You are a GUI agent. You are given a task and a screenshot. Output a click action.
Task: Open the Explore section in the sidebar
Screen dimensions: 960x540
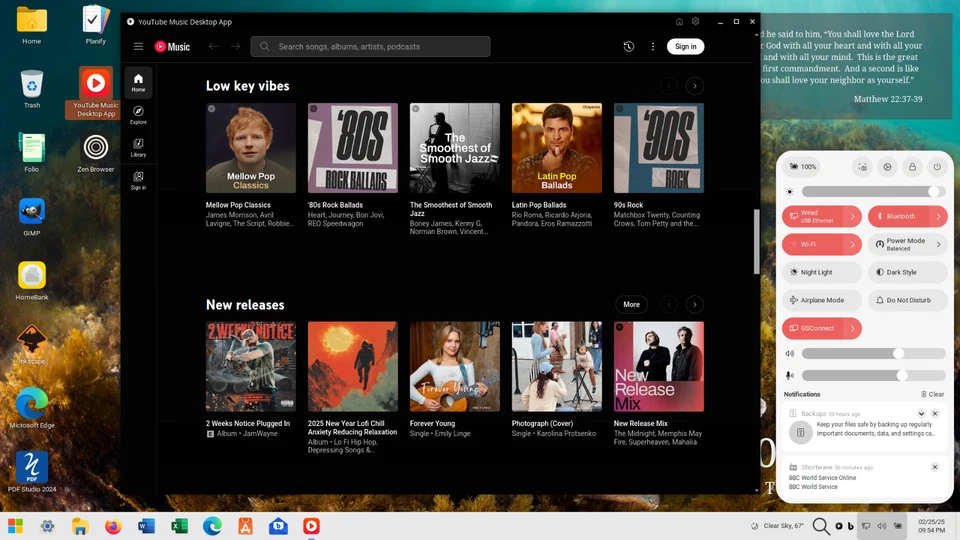pyautogui.click(x=138, y=115)
